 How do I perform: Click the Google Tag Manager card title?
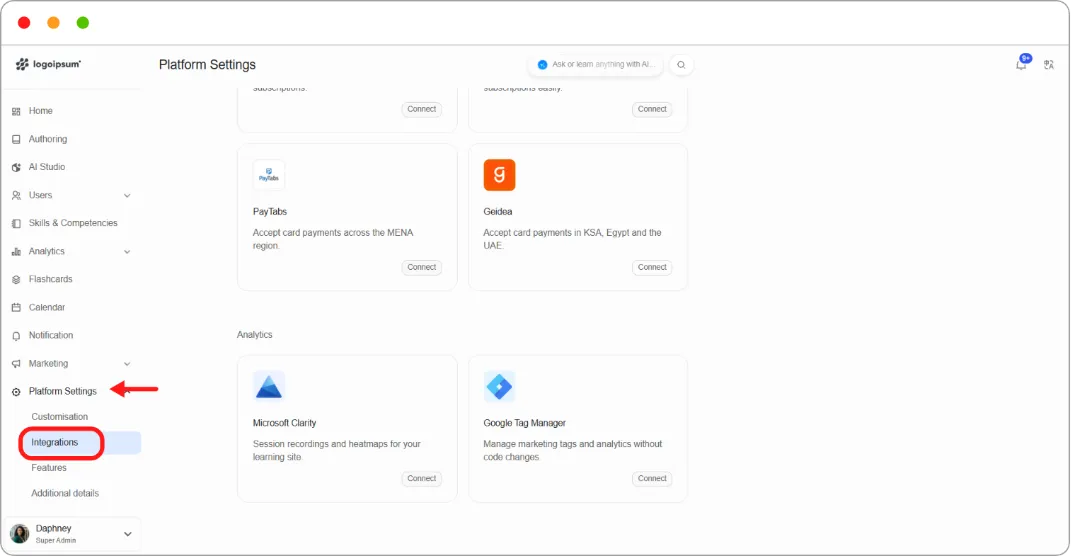pos(525,423)
